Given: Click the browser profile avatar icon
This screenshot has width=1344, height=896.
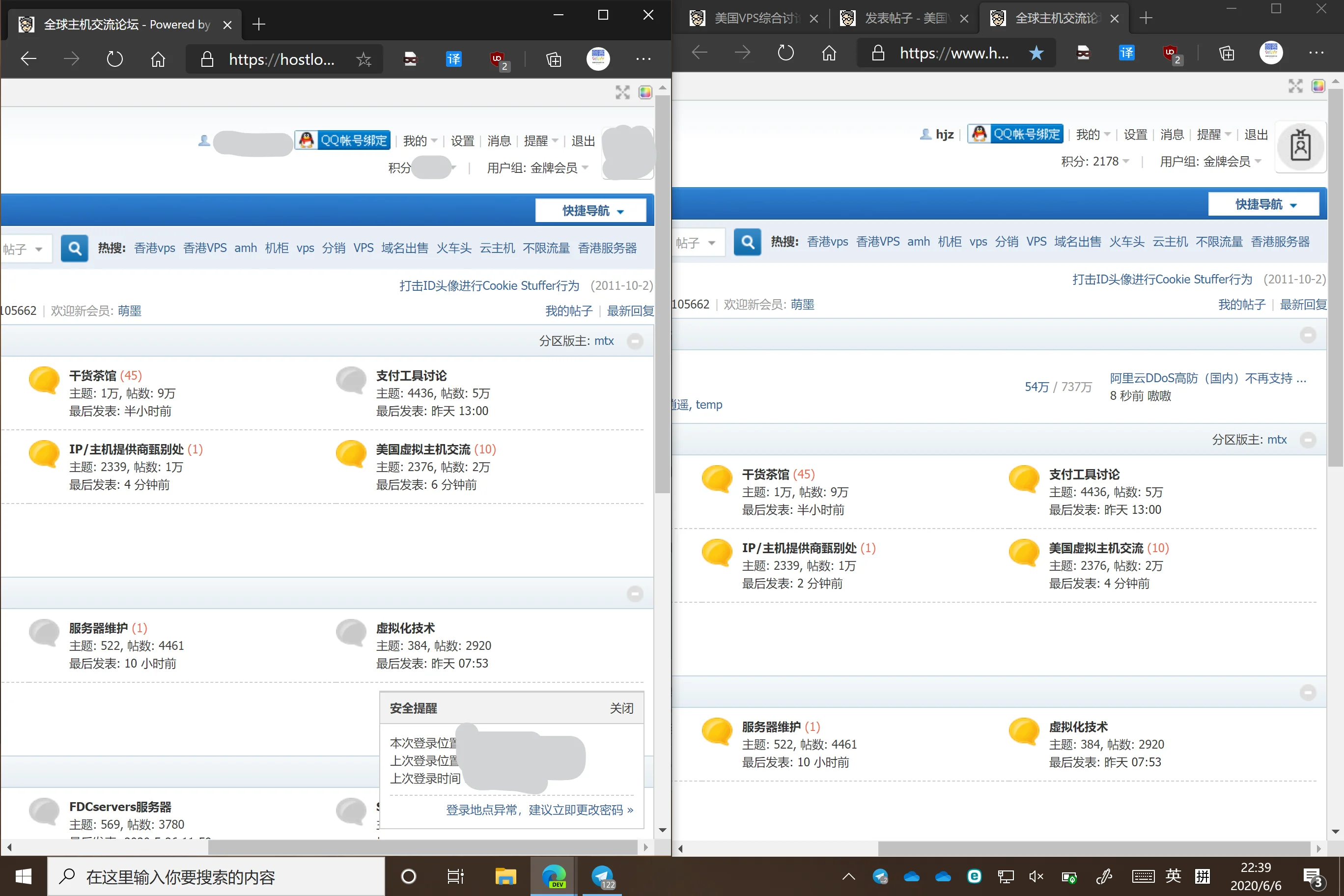Looking at the screenshot, I should (598, 59).
